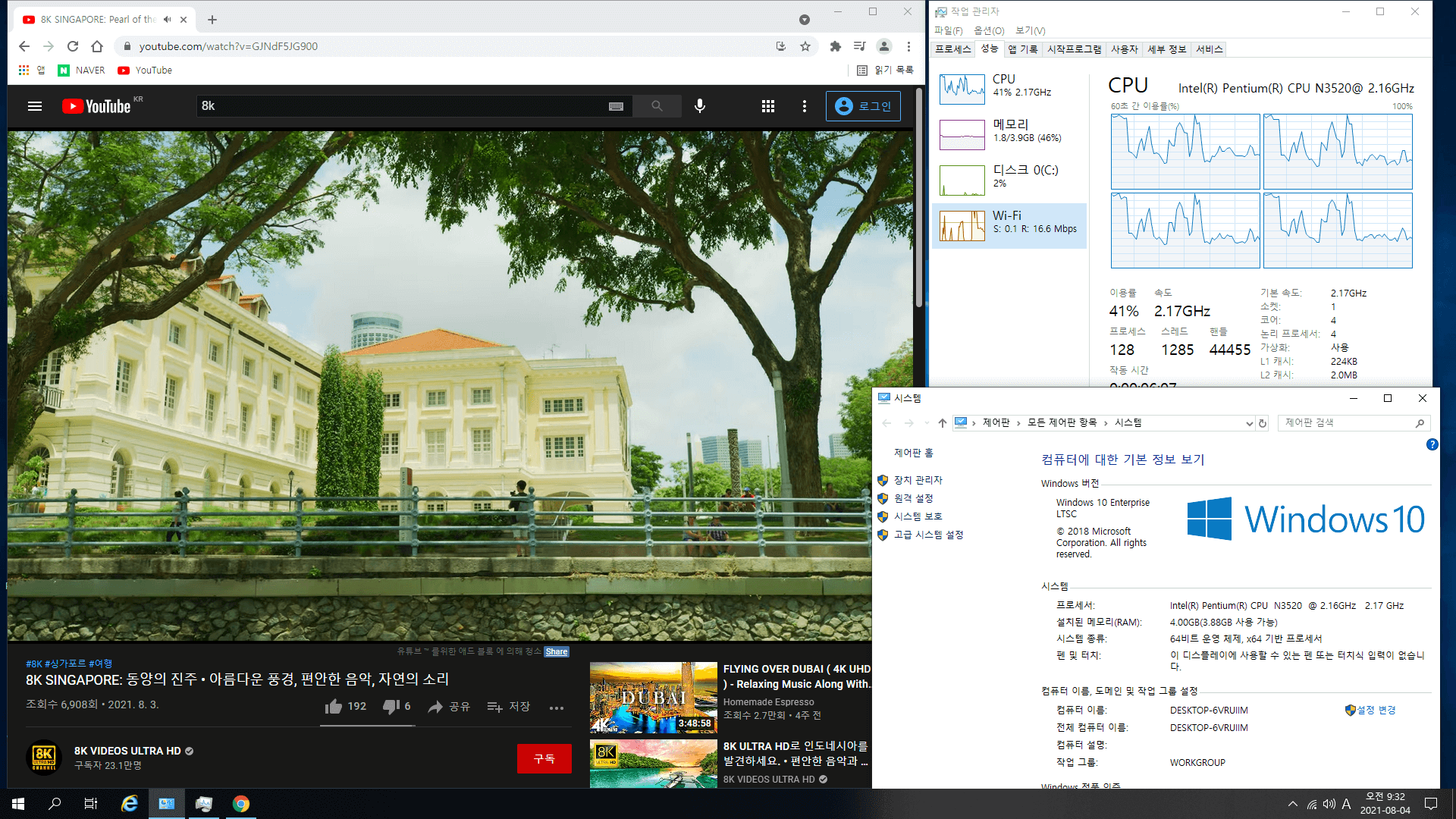Open the YouTube hamburger guide menu

coord(35,106)
